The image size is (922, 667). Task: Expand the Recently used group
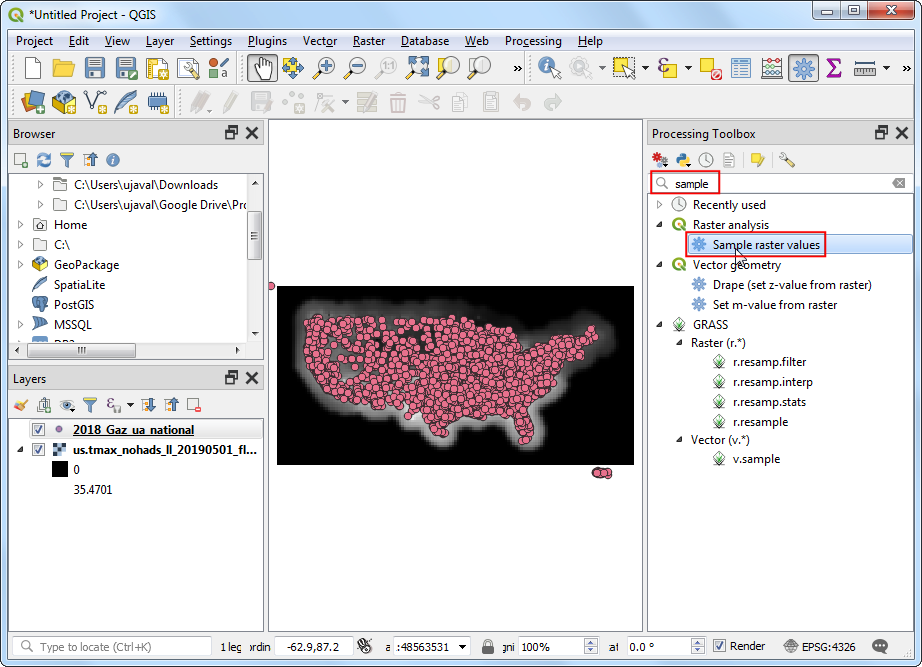tap(659, 205)
